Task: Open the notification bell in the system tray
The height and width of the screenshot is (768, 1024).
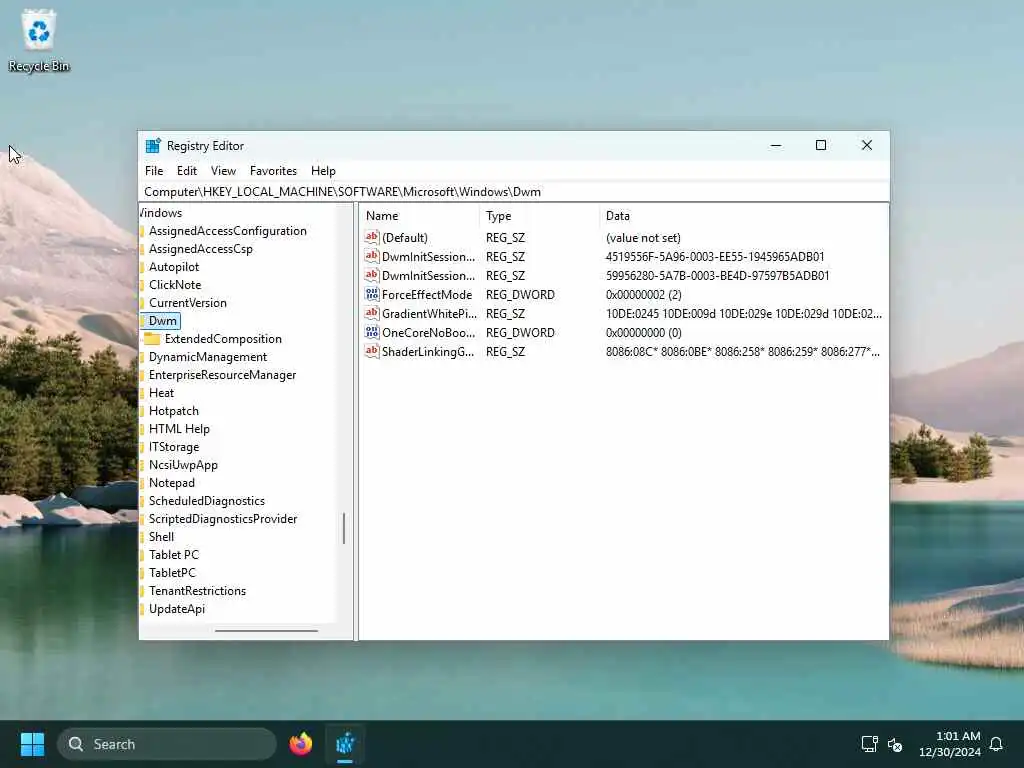Action: click(x=996, y=744)
